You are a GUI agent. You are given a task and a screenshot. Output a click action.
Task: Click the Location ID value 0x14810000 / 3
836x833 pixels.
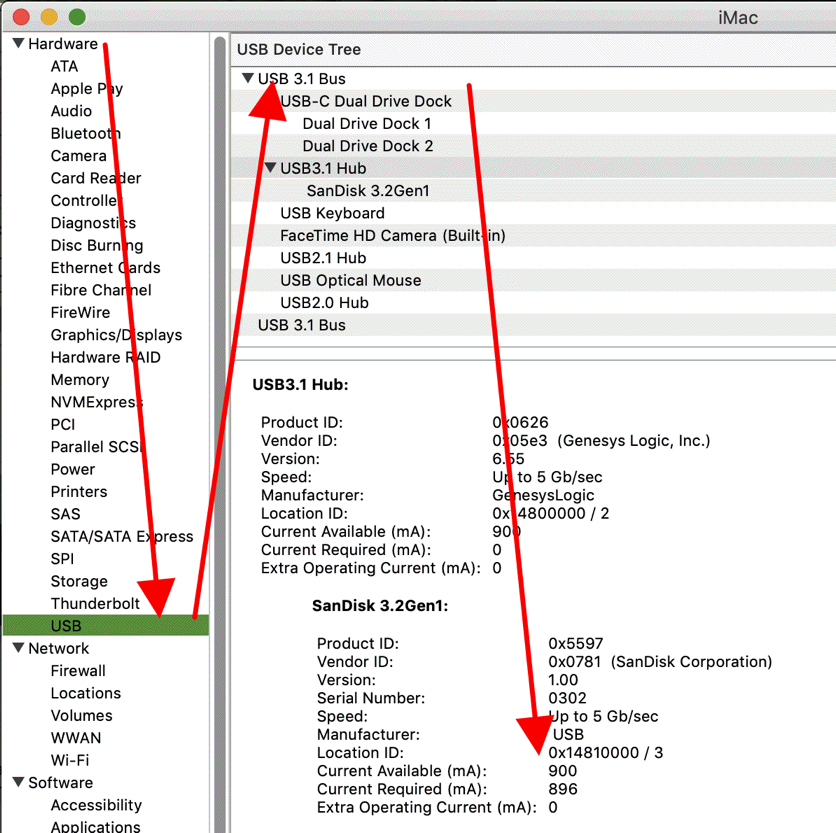point(606,753)
